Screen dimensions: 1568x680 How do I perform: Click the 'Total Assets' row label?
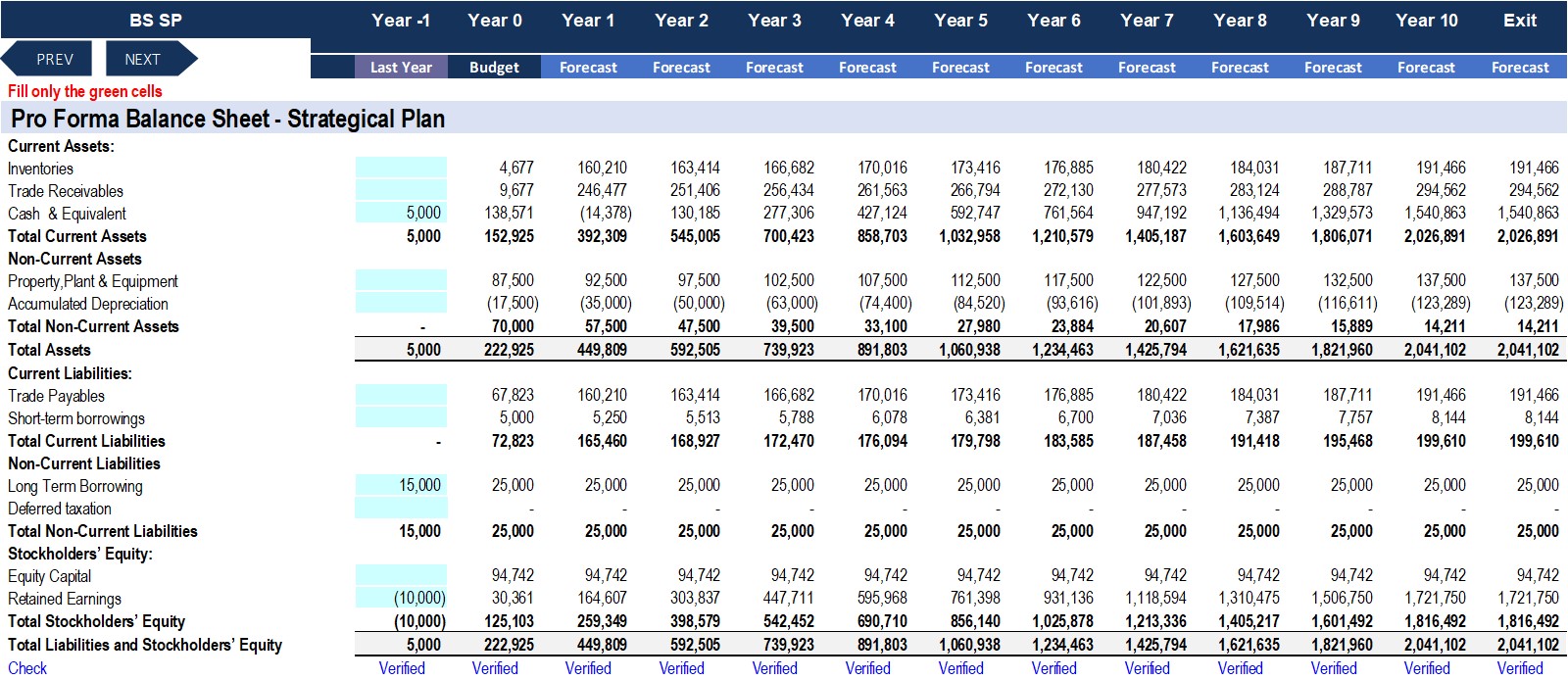(49, 350)
